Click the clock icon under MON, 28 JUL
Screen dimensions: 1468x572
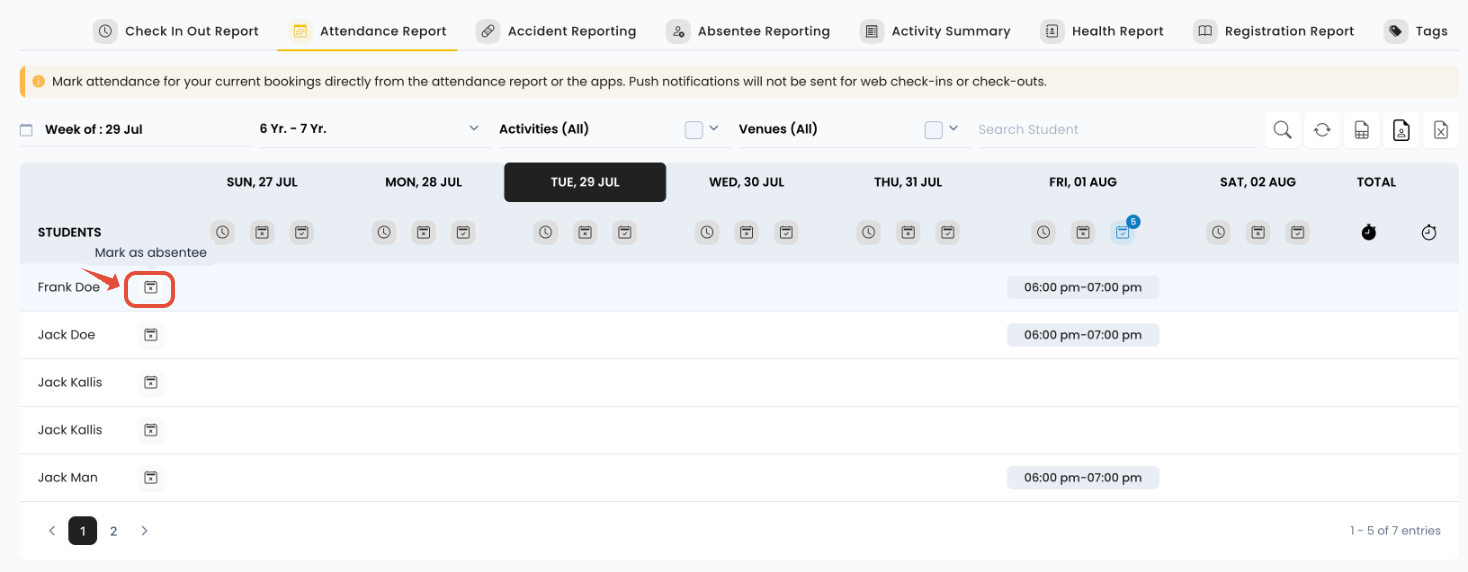pyautogui.click(x=384, y=232)
